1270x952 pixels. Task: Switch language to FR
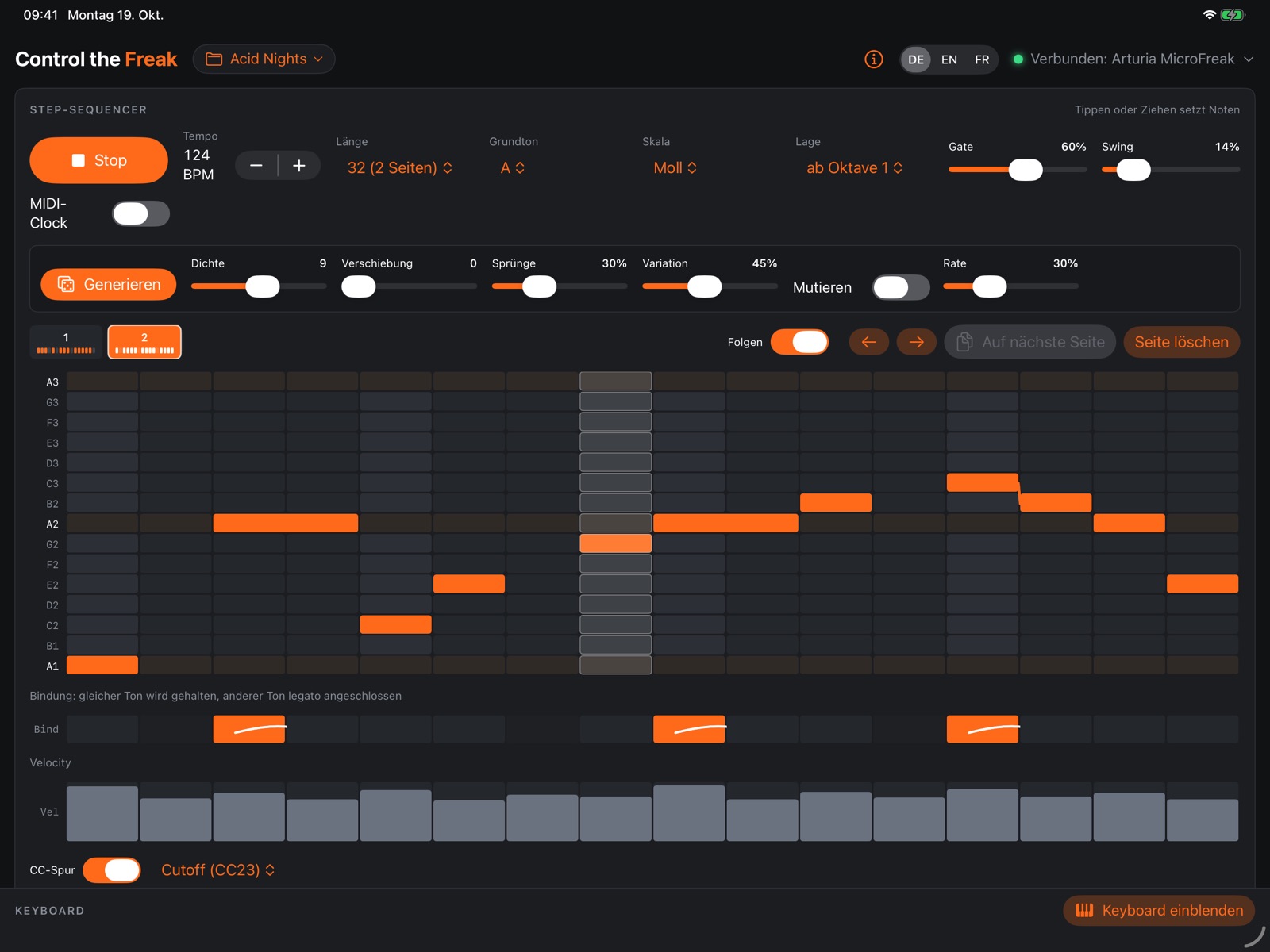[x=982, y=59]
